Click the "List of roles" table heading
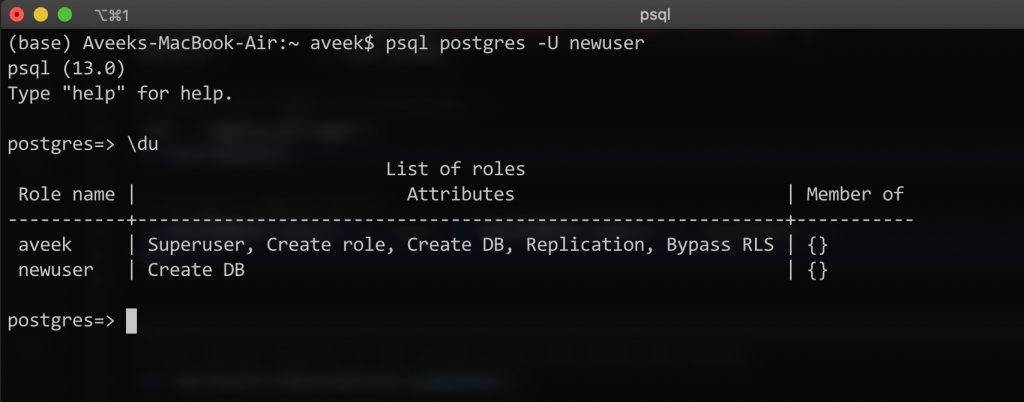The image size is (1024, 402). click(455, 169)
